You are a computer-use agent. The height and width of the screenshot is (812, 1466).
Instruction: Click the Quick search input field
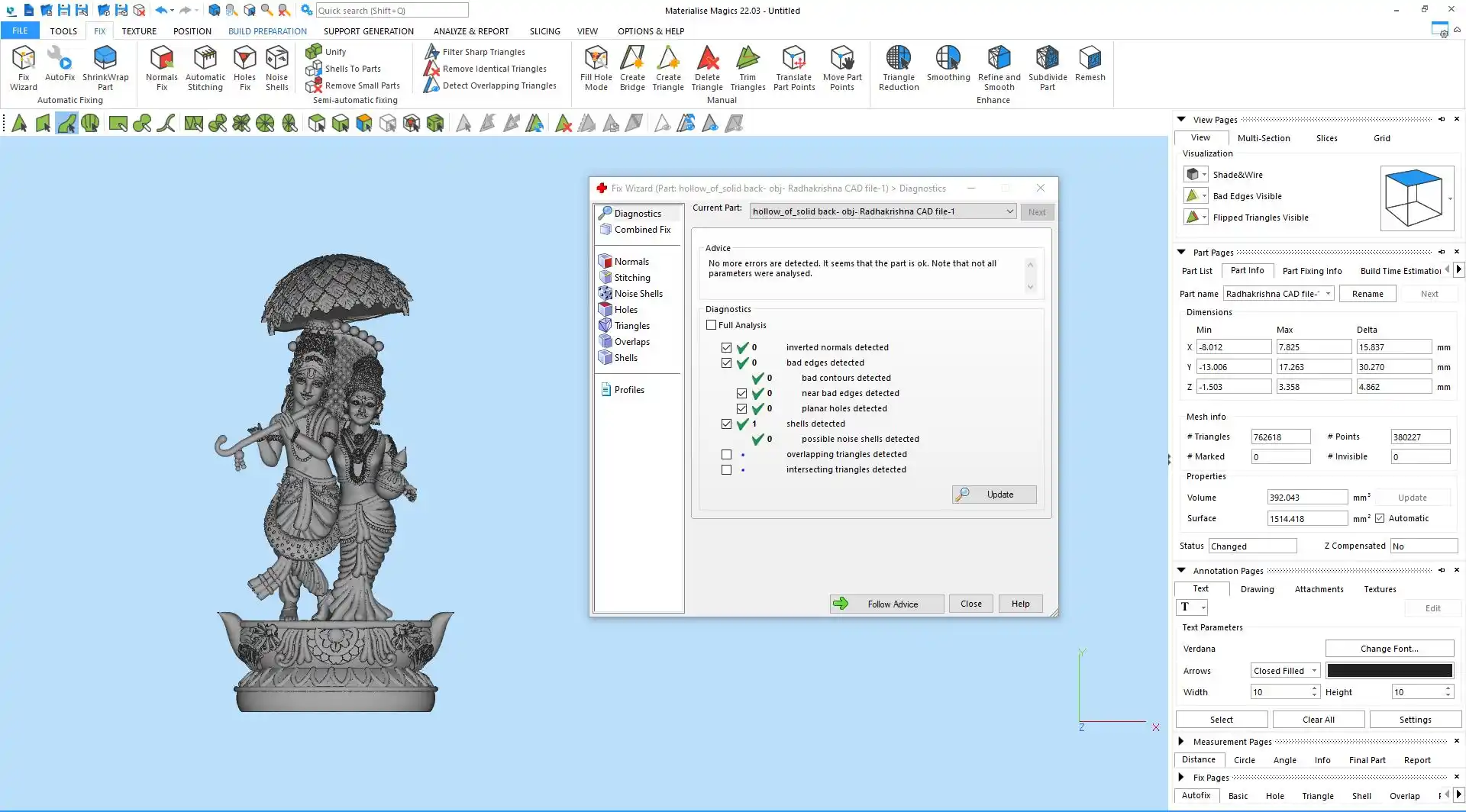click(392, 11)
